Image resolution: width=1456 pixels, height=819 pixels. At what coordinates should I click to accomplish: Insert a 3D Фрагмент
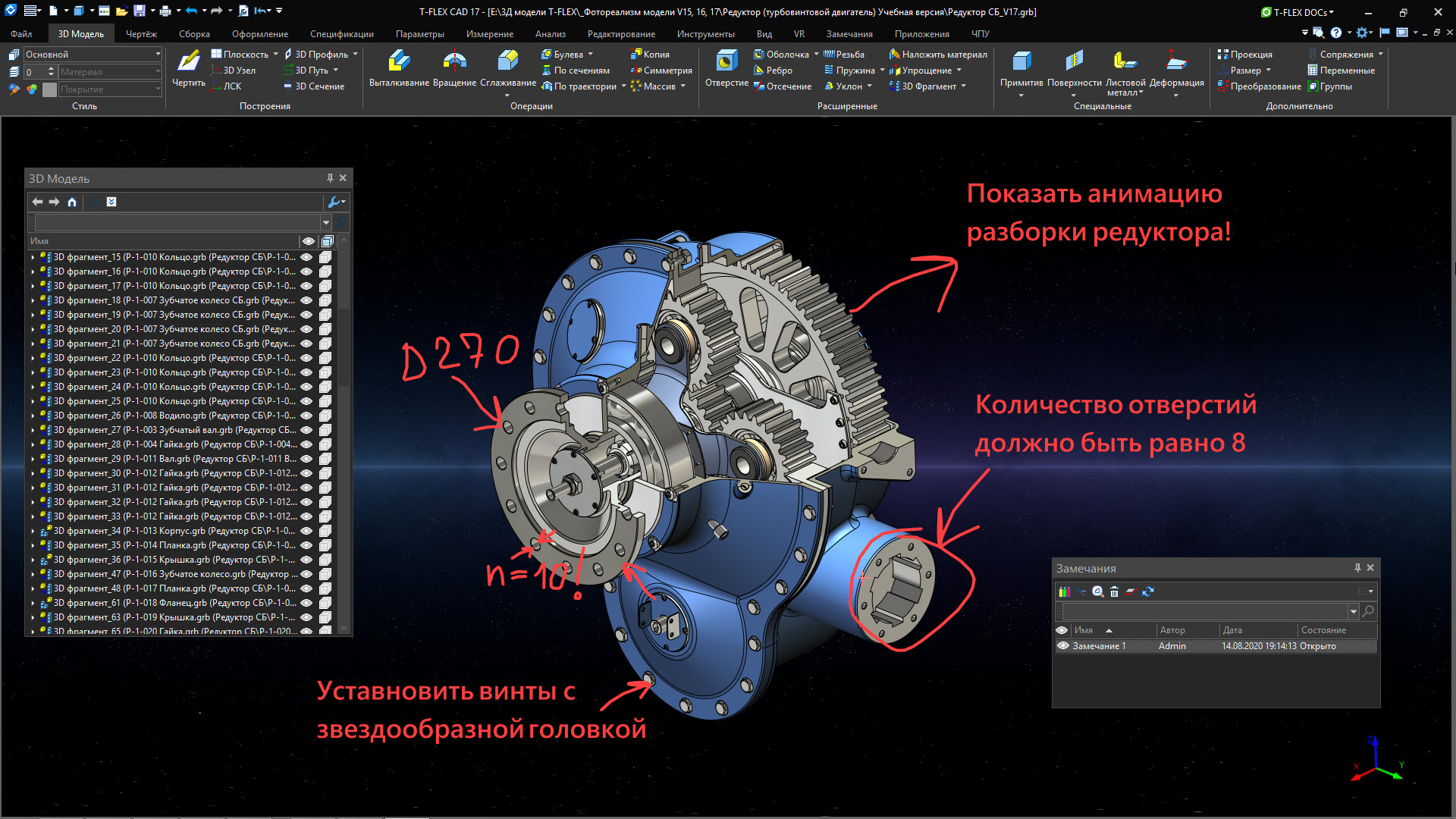point(927,86)
